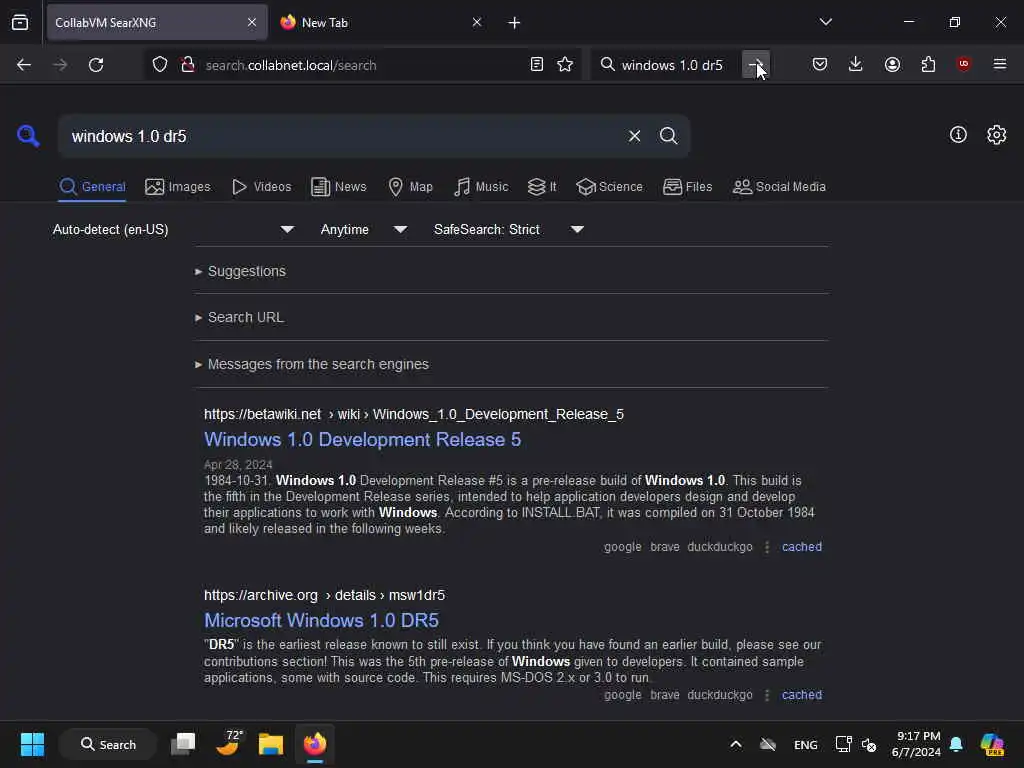
Task: Open the Firefox account icon
Action: pyautogui.click(x=892, y=64)
